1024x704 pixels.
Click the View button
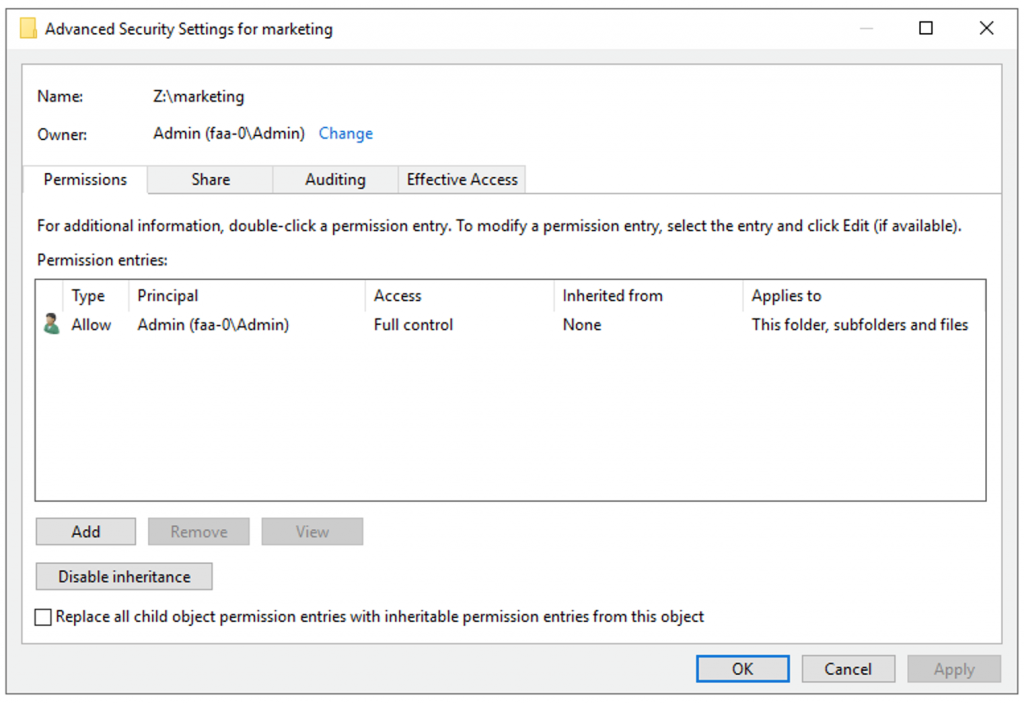pos(312,531)
